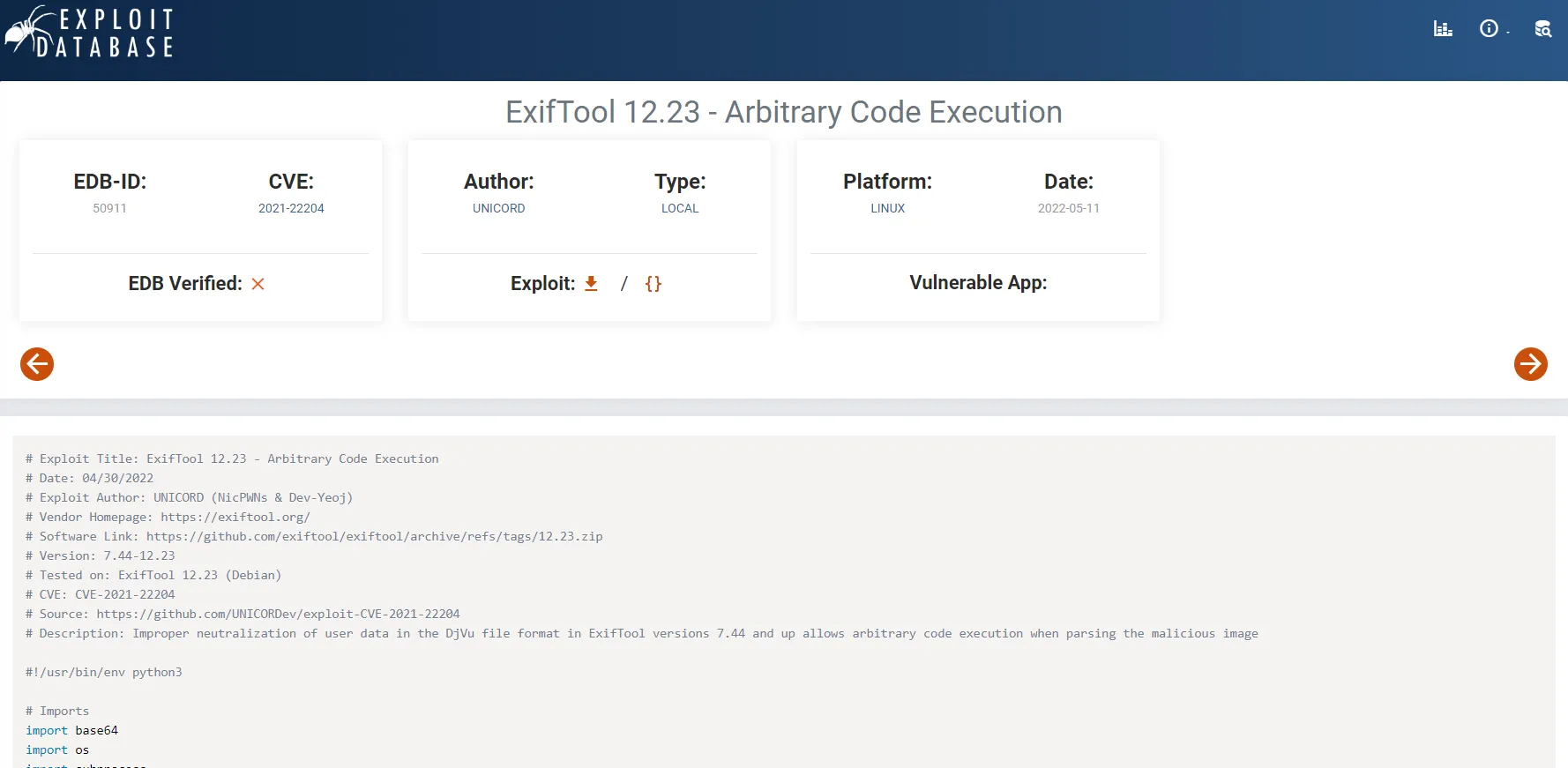
Task: Click the '# Date: 04/30/2022' code line
Action: pyautogui.click(x=90, y=478)
